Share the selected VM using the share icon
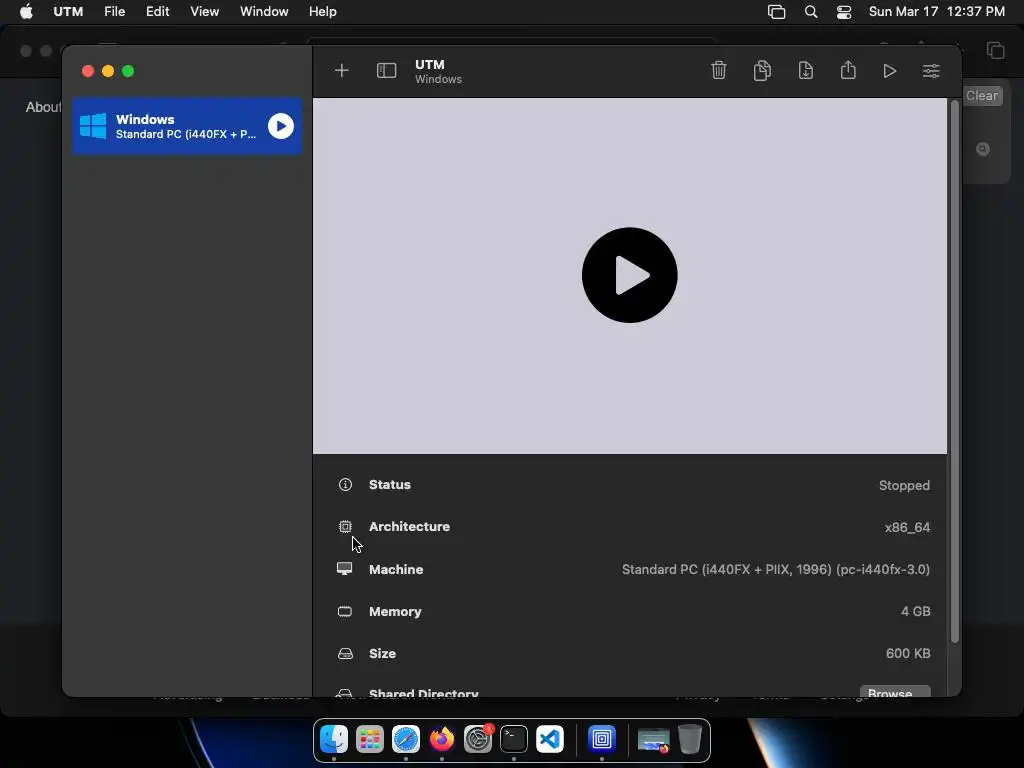The height and width of the screenshot is (768, 1024). click(x=848, y=70)
